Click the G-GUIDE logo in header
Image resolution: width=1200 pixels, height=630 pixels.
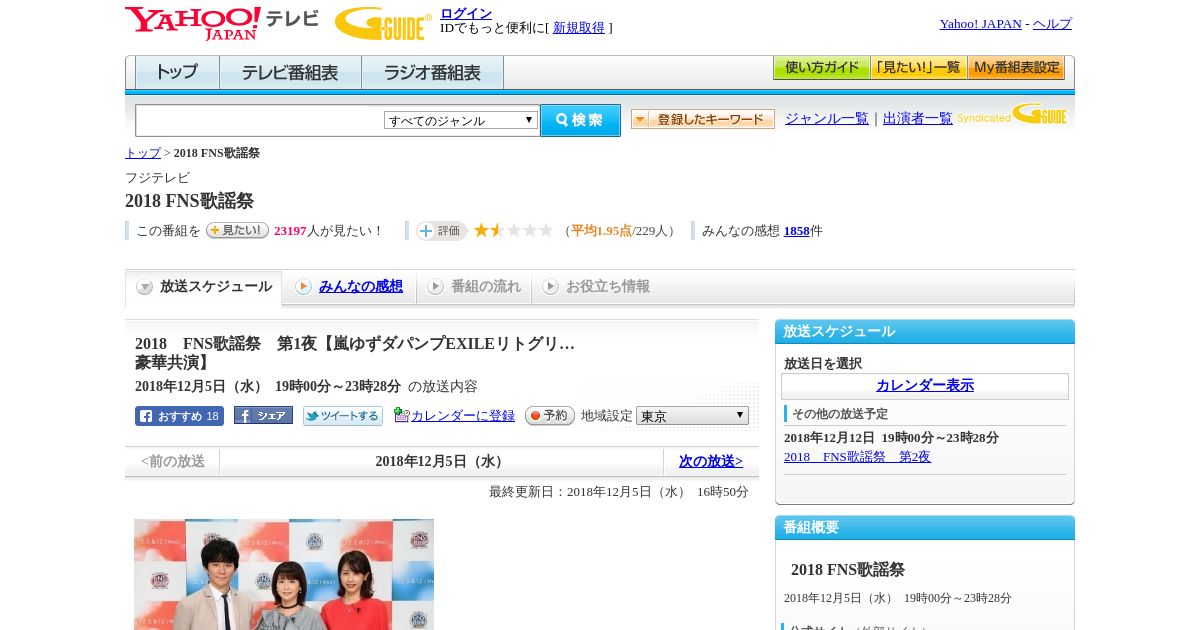tap(383, 24)
